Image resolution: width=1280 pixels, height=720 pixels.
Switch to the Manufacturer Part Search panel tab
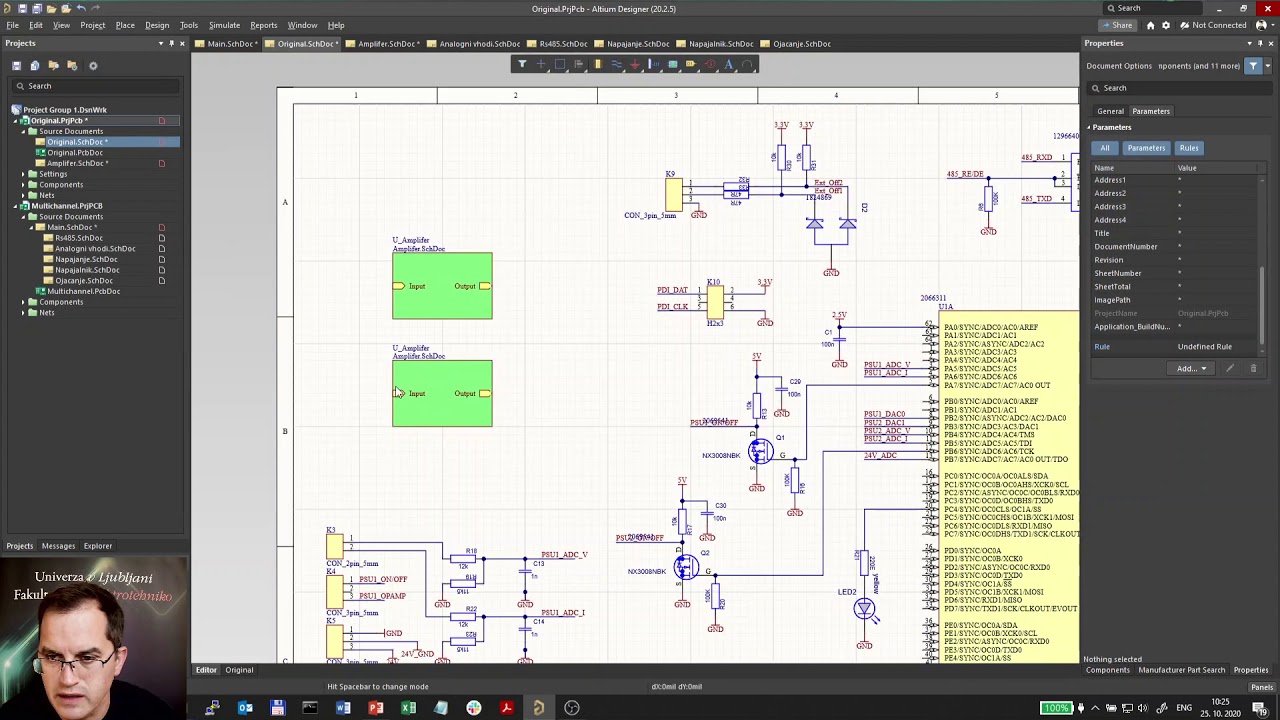[1181, 670]
